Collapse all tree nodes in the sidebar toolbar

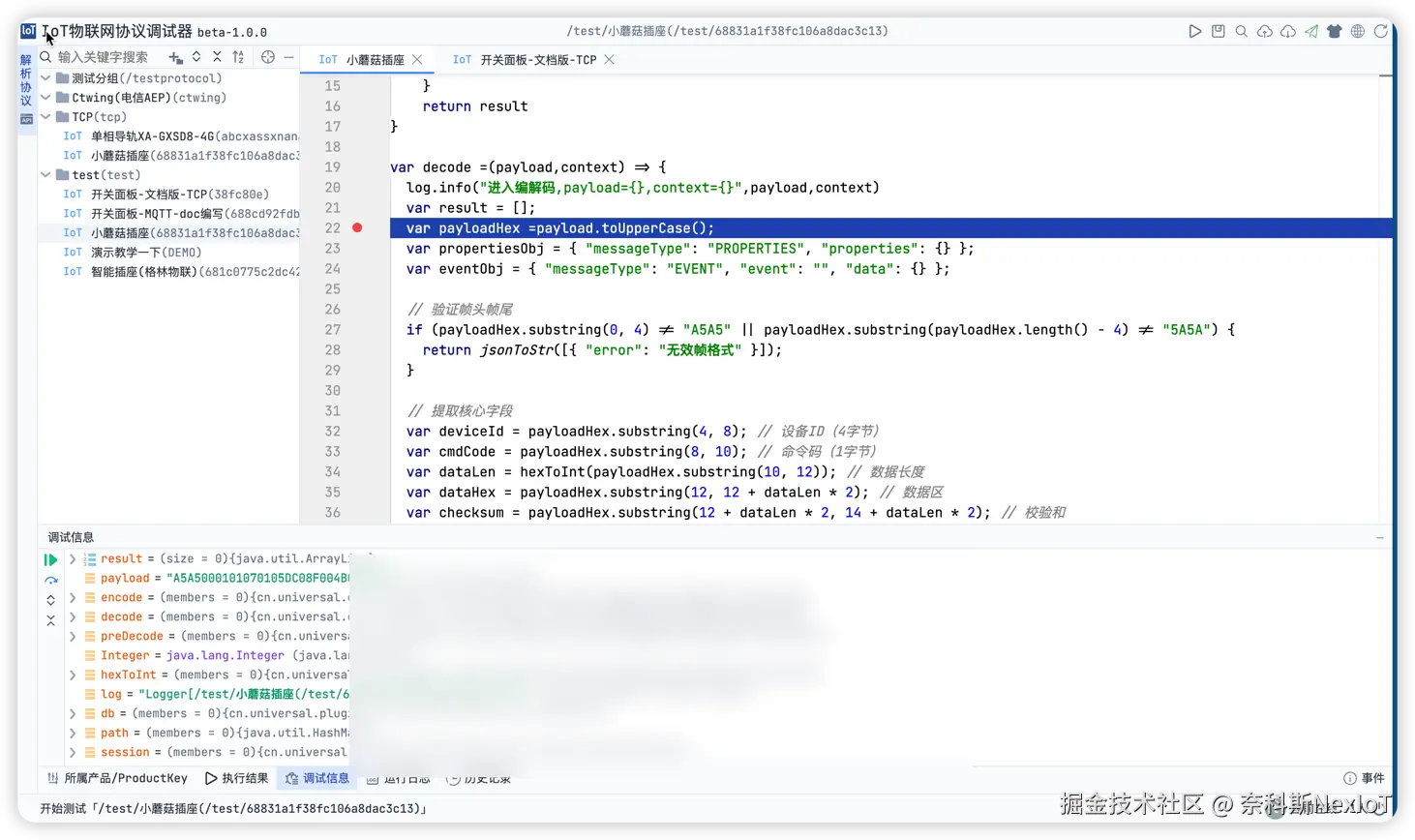pyautogui.click(x=217, y=57)
